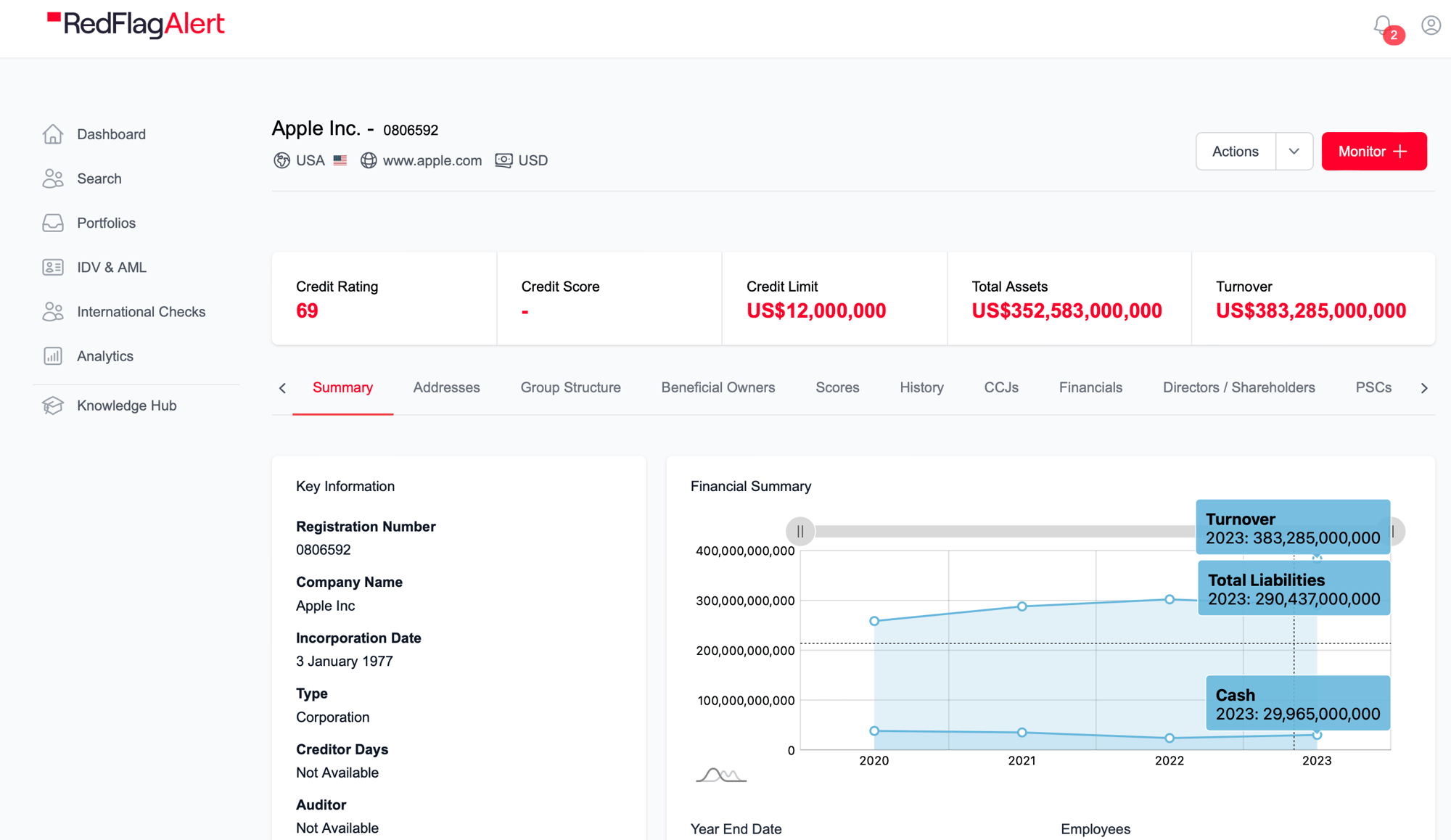Open the user account profile icon
The height and width of the screenshot is (840, 1451).
(1431, 25)
